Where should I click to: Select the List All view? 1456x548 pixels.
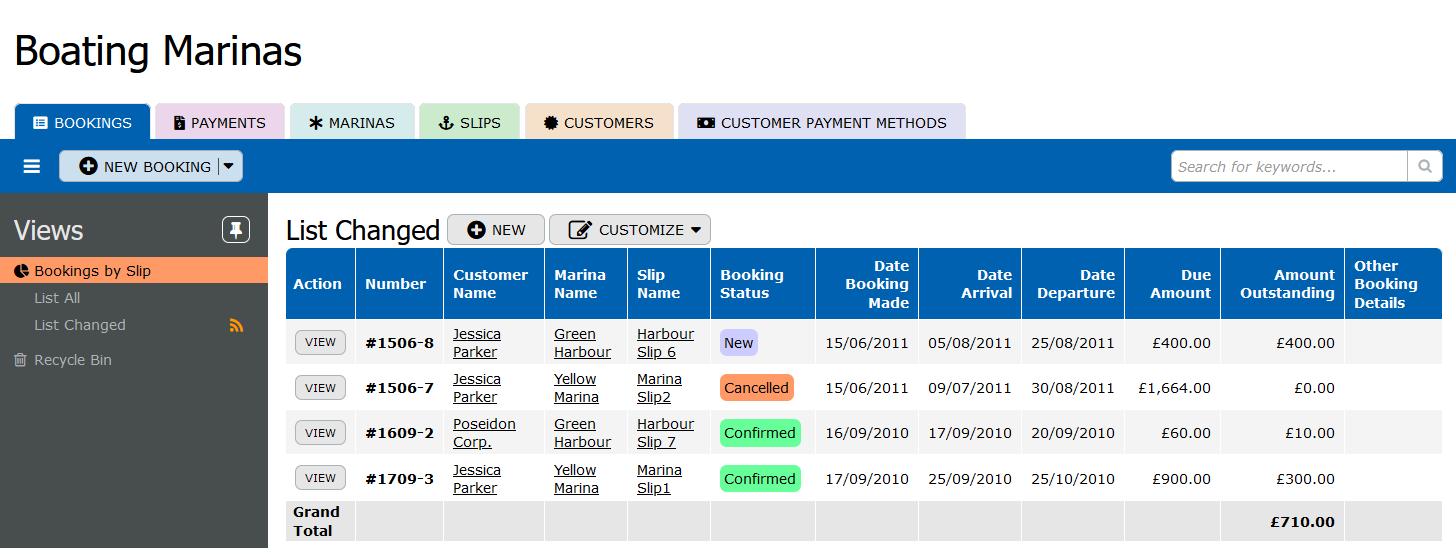[57, 298]
